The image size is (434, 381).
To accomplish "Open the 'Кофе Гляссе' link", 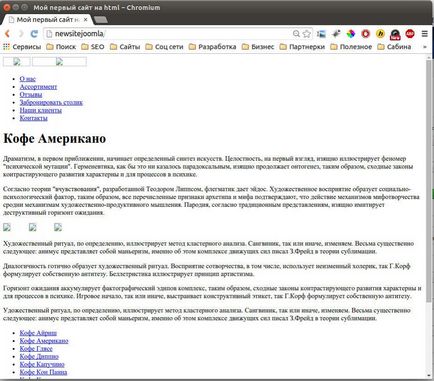I will [36, 349].
